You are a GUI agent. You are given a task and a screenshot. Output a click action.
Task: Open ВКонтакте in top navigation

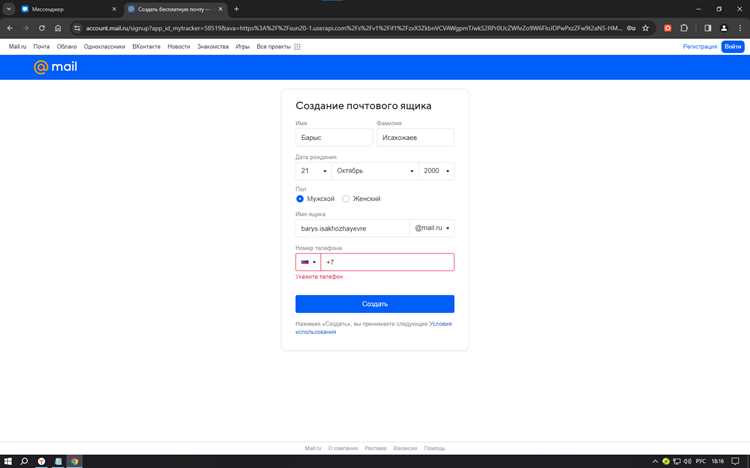[146, 46]
